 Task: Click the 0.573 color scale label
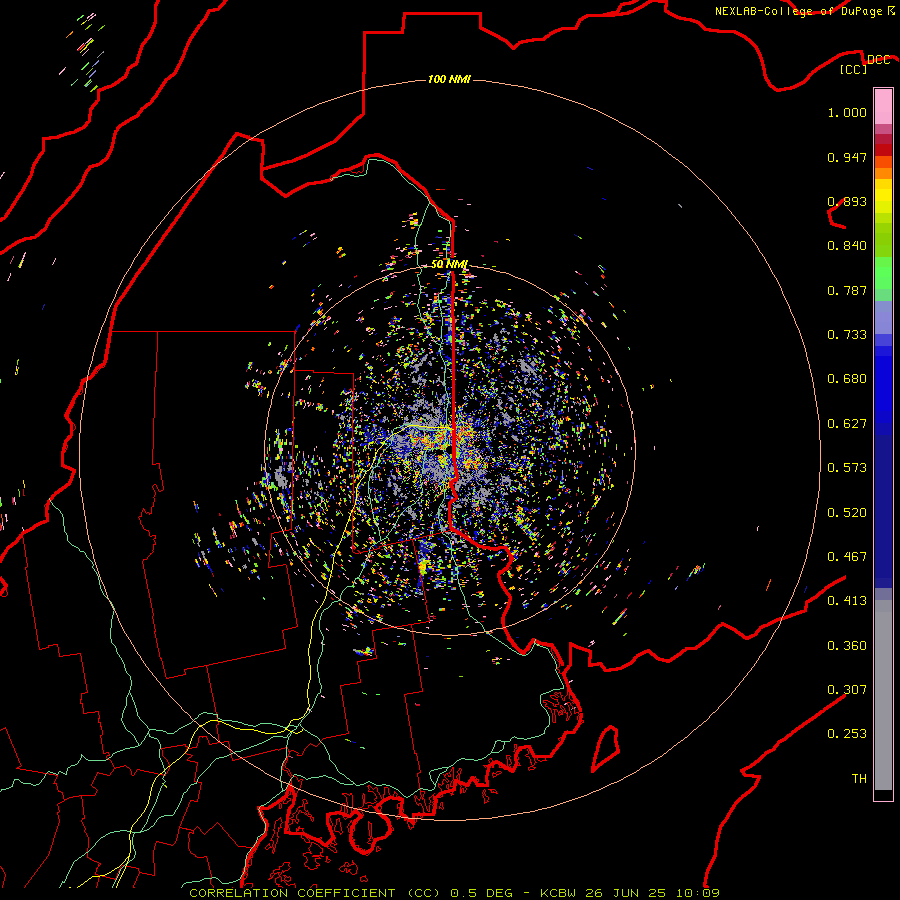[x=847, y=468]
